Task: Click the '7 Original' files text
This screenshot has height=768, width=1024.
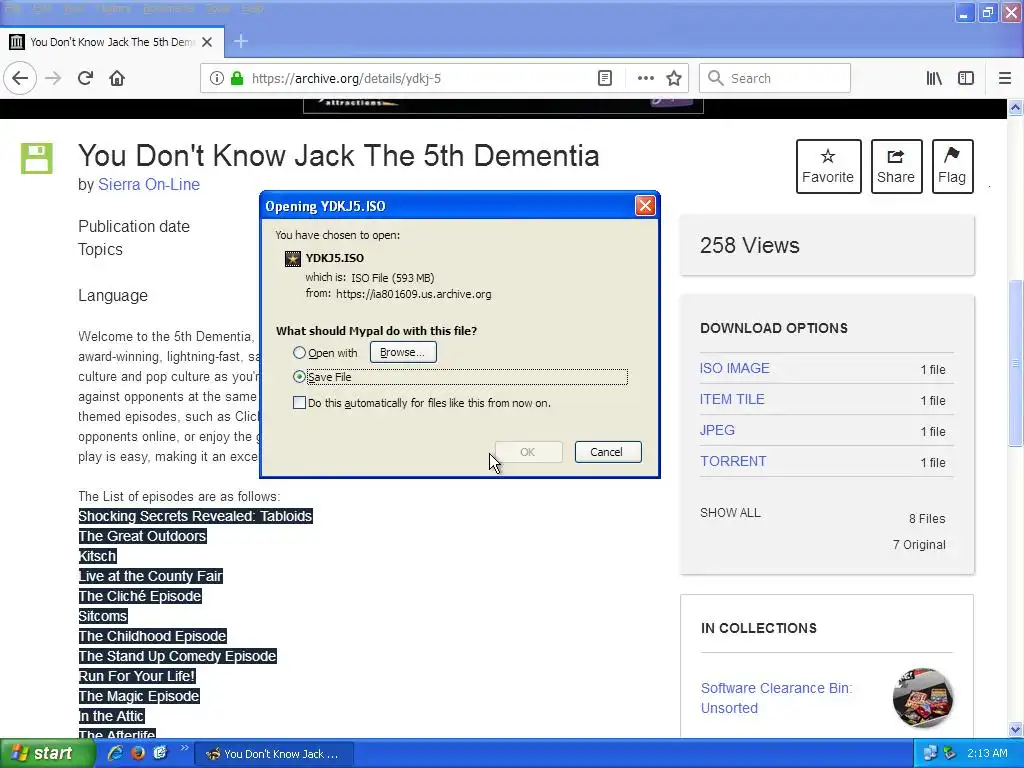Action: [919, 545]
